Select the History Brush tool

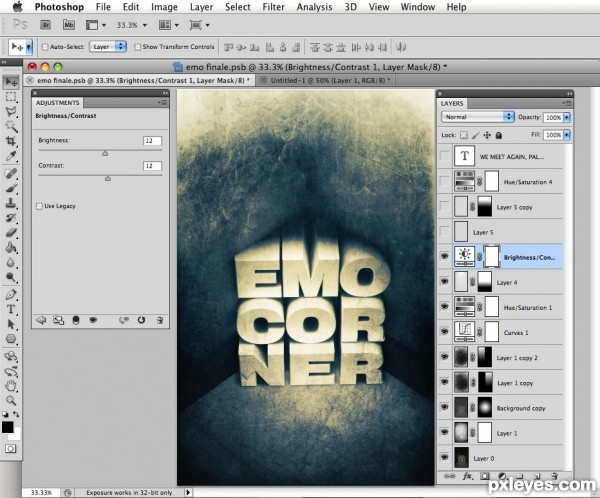[11, 218]
